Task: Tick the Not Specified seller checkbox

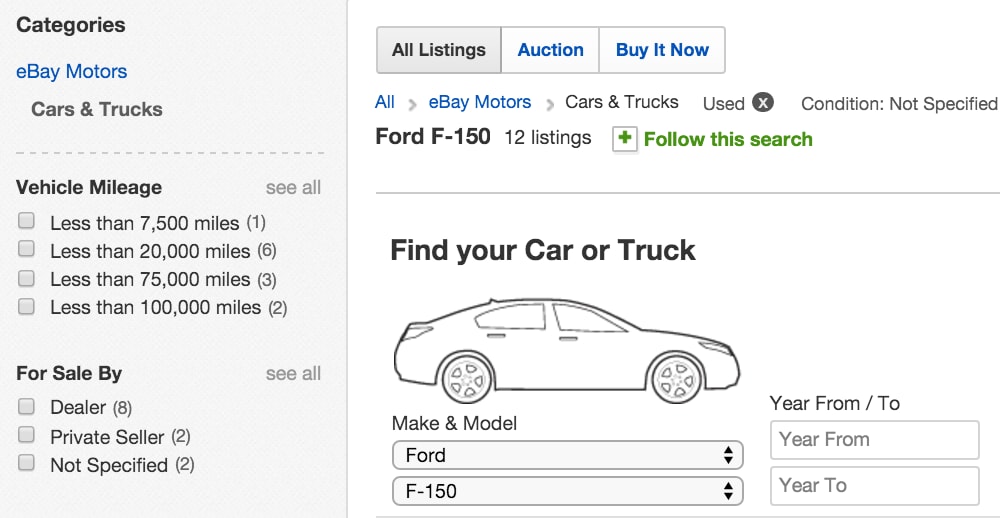Action: [26, 463]
